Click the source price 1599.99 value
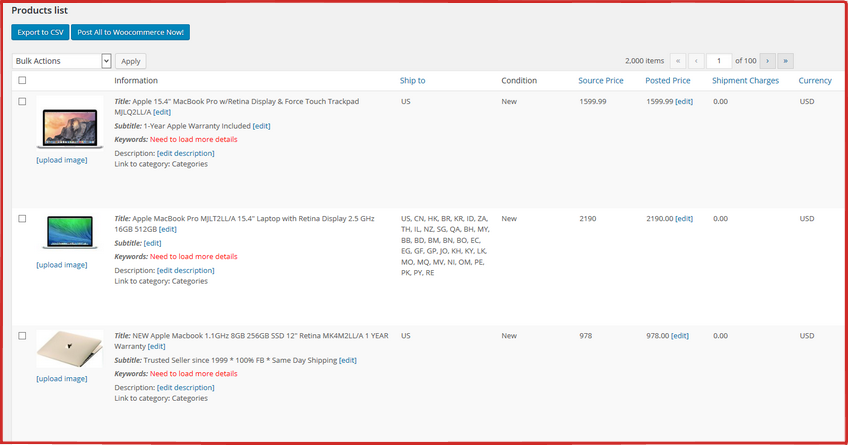Image resolution: width=848 pixels, height=445 pixels. (593, 102)
